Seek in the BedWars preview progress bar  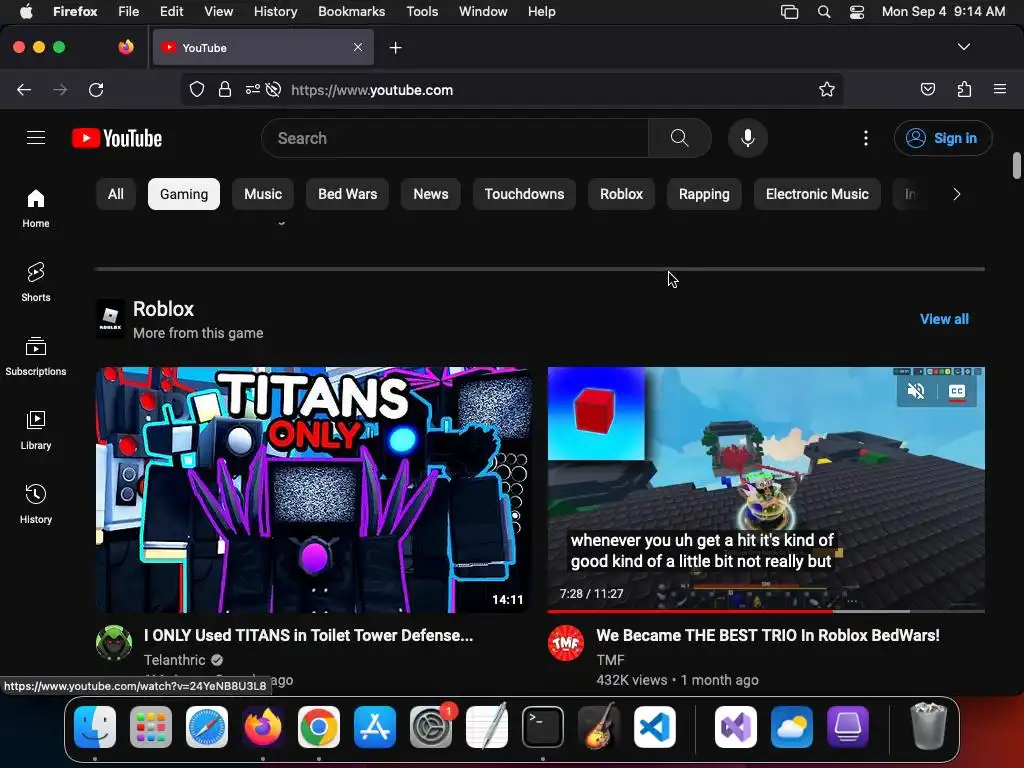[x=766, y=611]
